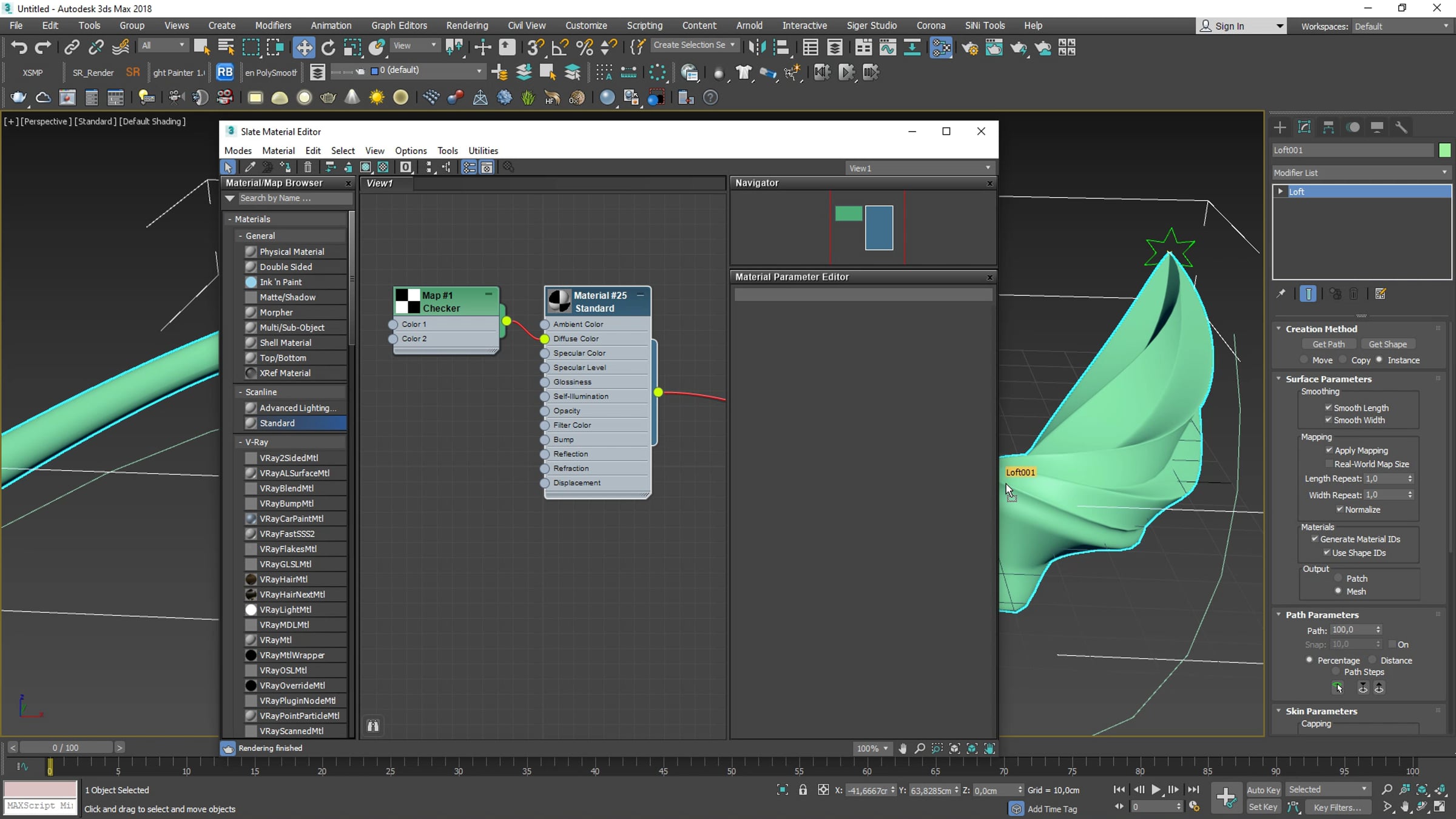Click the sun light icon in toolbar
This screenshot has height=819, width=1456.
[377, 98]
